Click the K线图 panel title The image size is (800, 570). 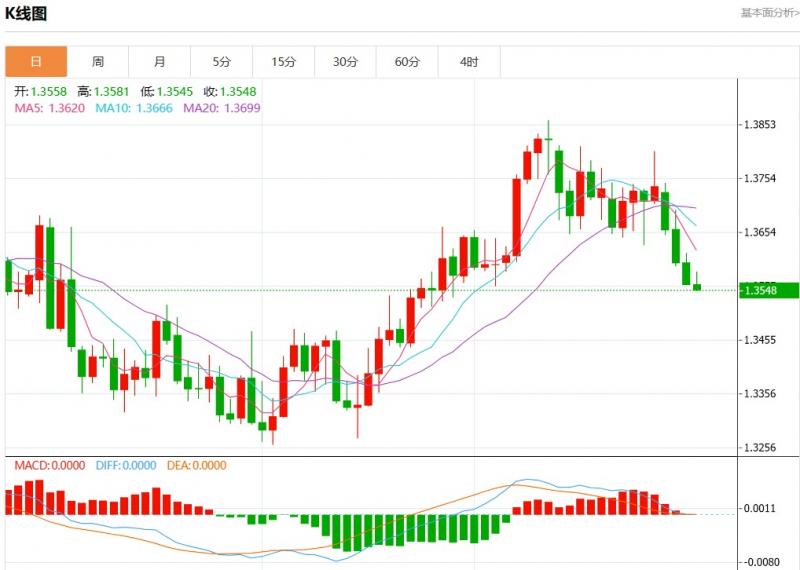point(26,14)
